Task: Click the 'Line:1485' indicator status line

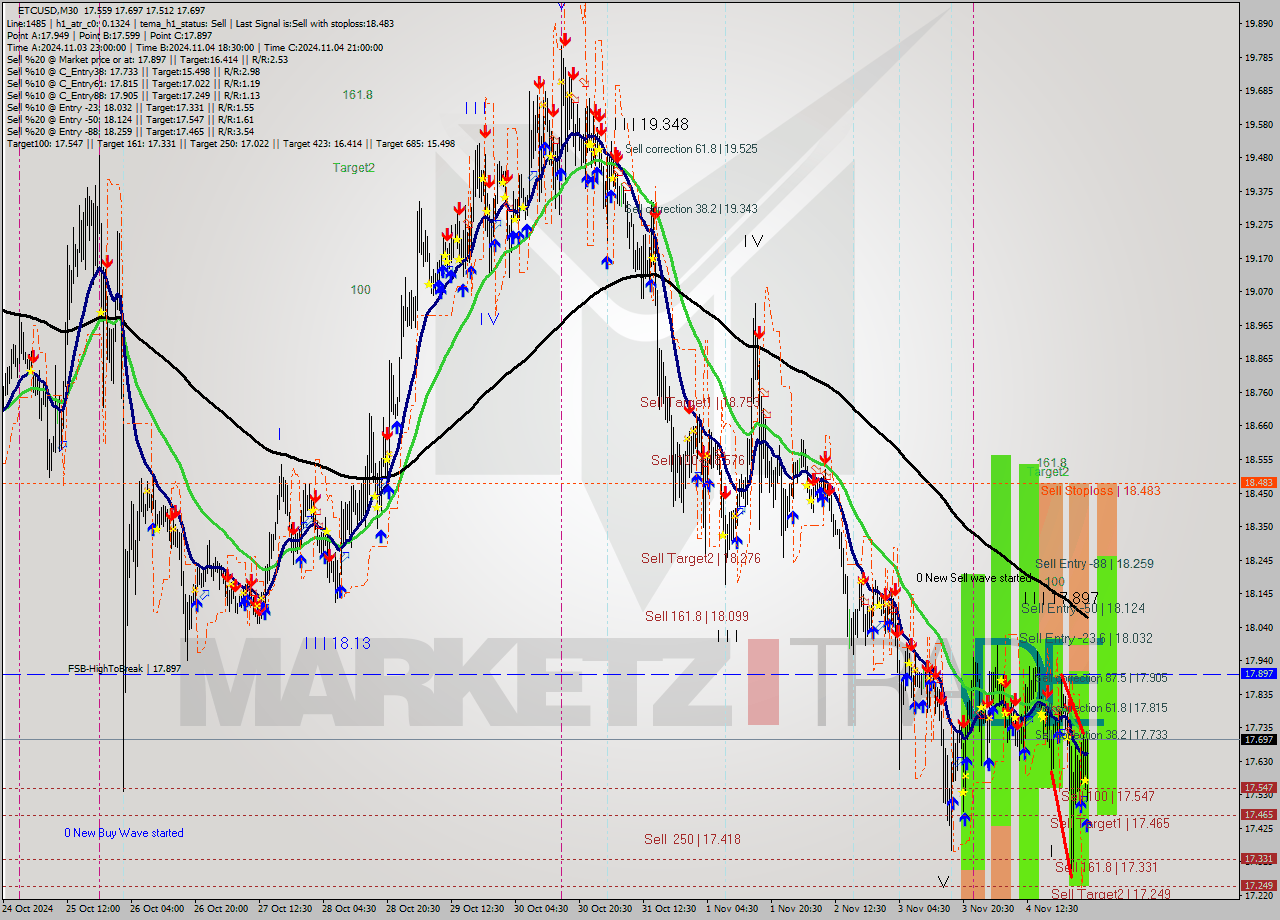Action: click(x=200, y=23)
